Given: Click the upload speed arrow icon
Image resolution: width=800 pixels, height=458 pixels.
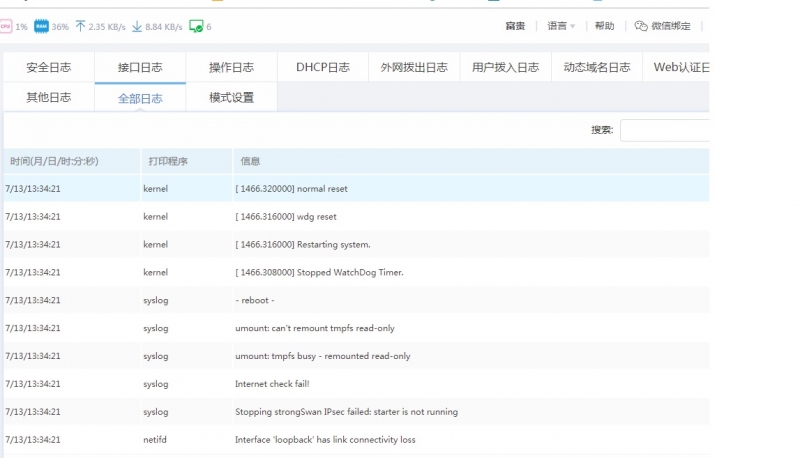Looking at the screenshot, I should click(x=81, y=27).
